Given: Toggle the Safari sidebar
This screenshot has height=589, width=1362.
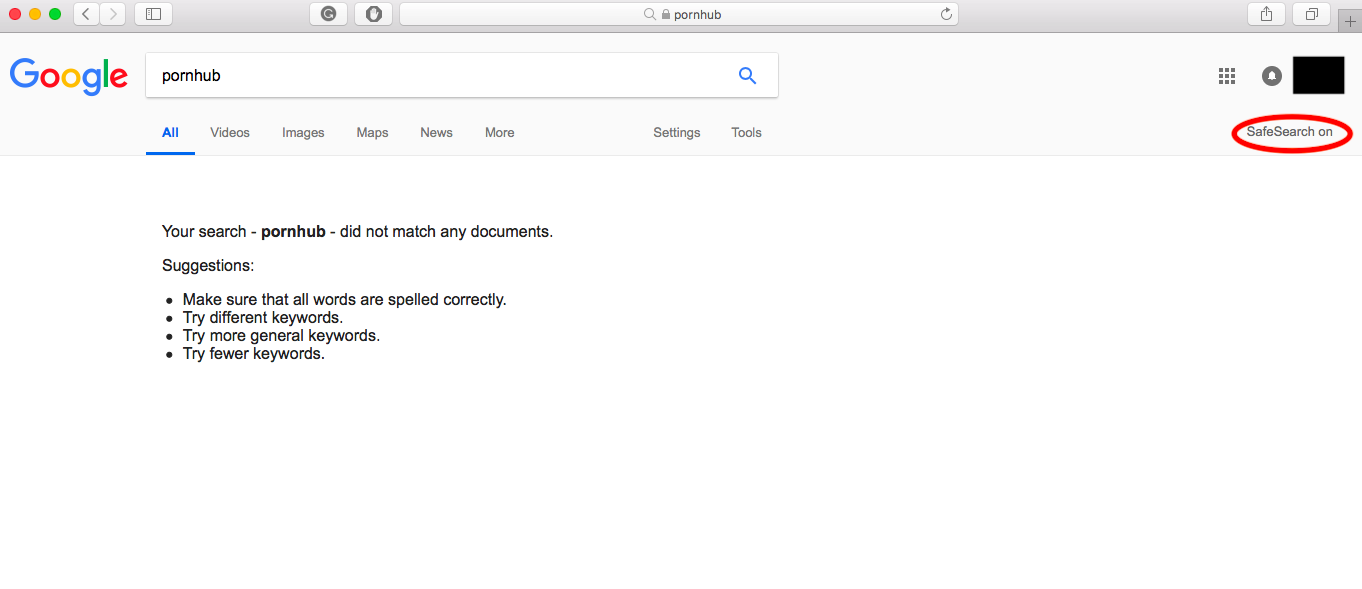Looking at the screenshot, I should click(153, 14).
